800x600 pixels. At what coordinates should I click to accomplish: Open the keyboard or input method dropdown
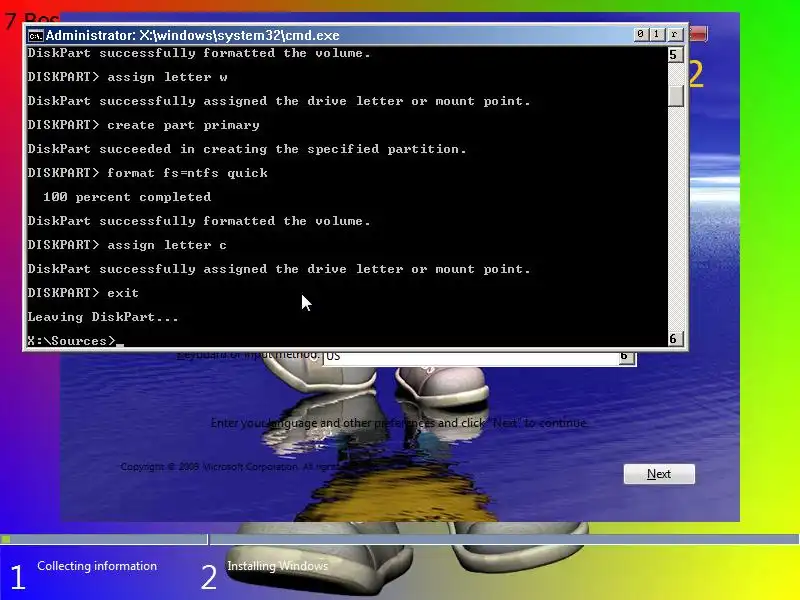coord(626,357)
